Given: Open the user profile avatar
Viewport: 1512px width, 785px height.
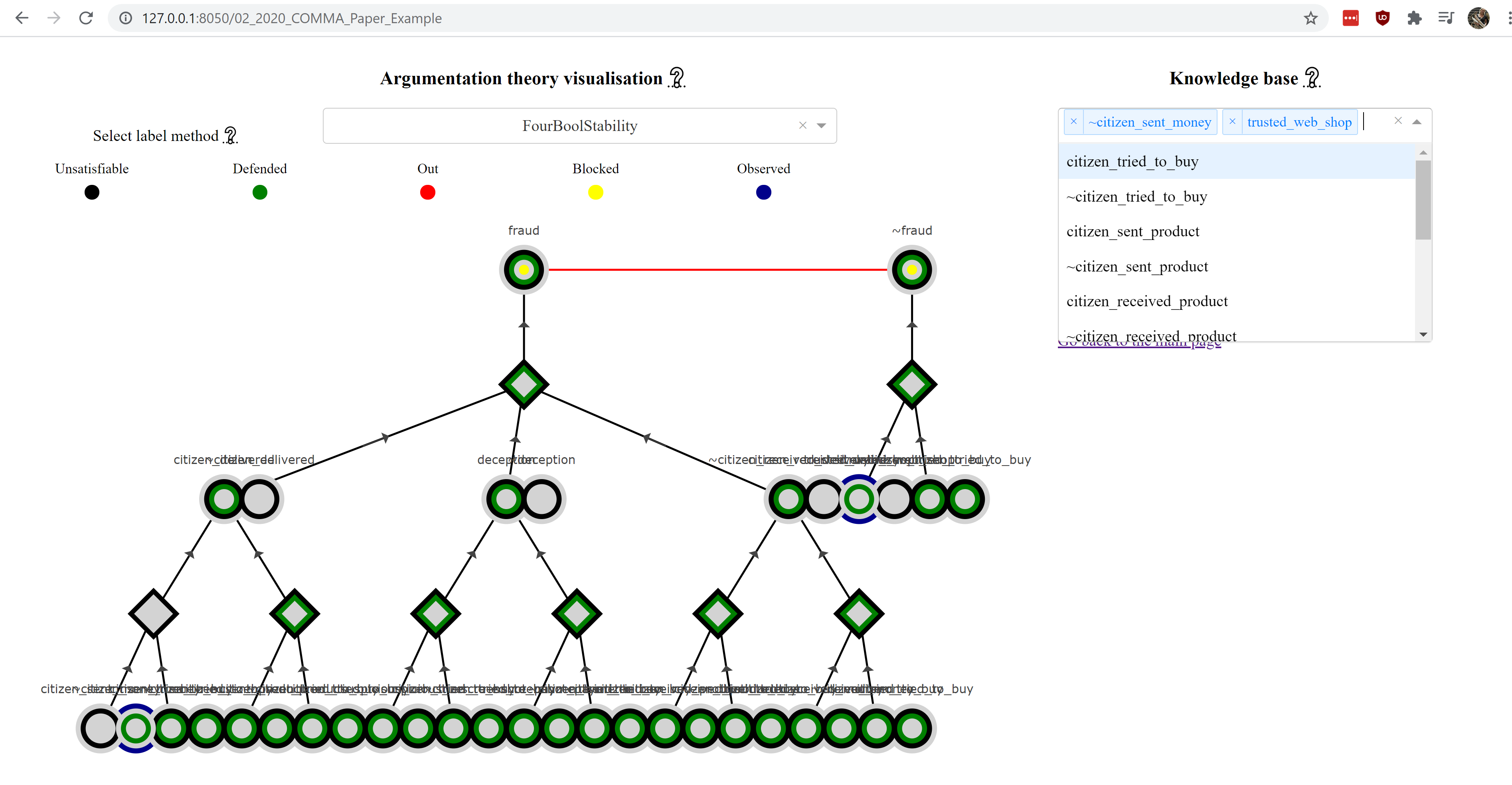Looking at the screenshot, I should 1478,18.
